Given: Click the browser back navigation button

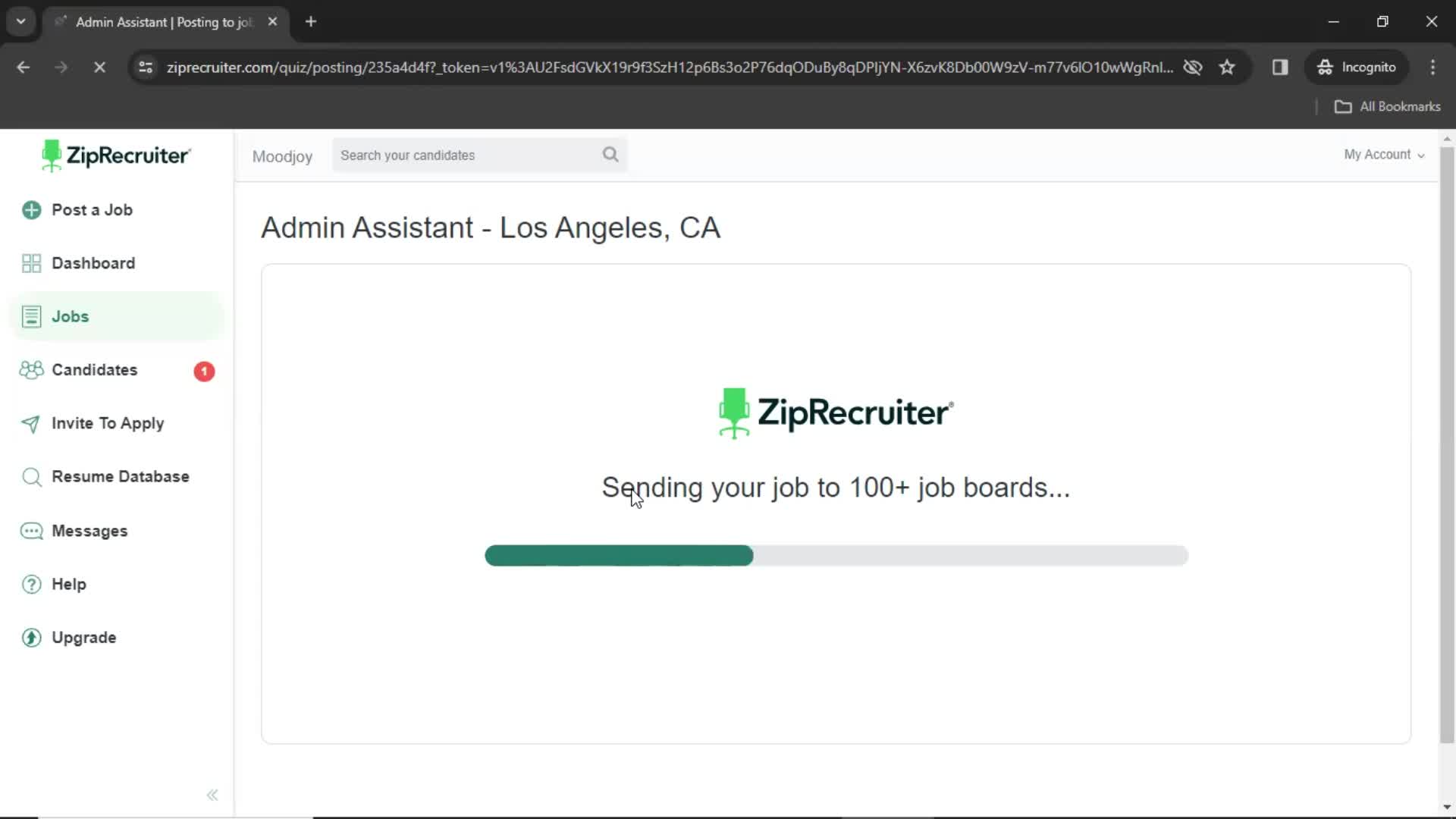Looking at the screenshot, I should click(24, 67).
